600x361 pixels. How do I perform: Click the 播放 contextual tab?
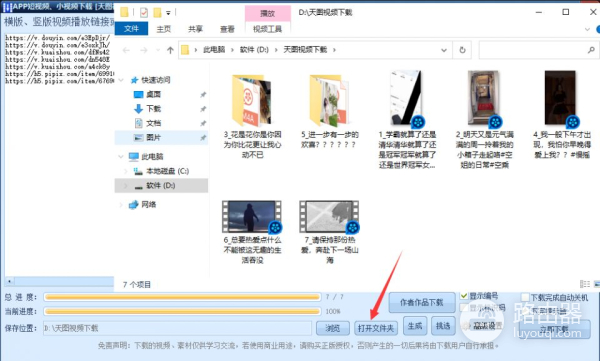267,13
